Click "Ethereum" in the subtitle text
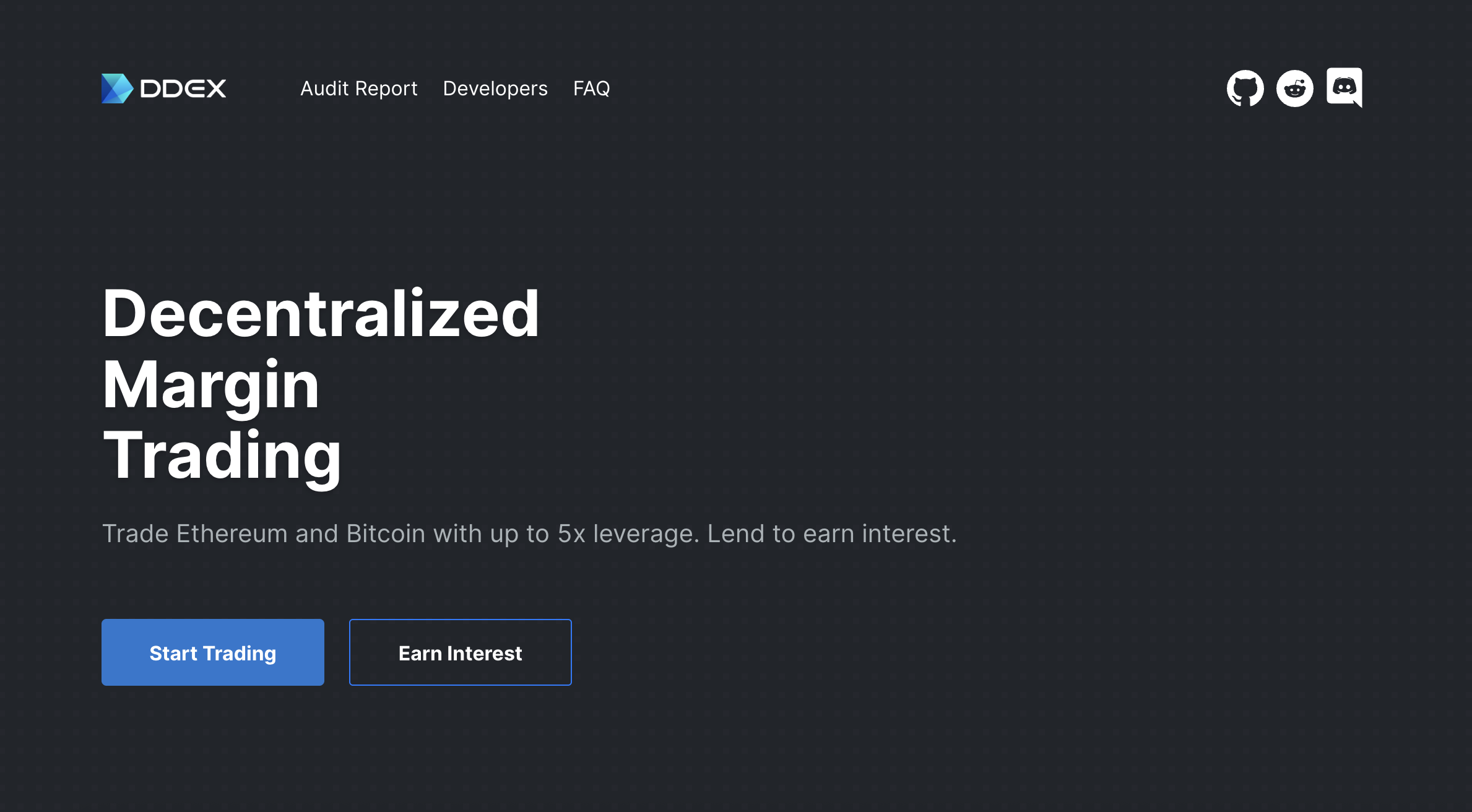This screenshot has height=812, width=1472. tap(232, 533)
